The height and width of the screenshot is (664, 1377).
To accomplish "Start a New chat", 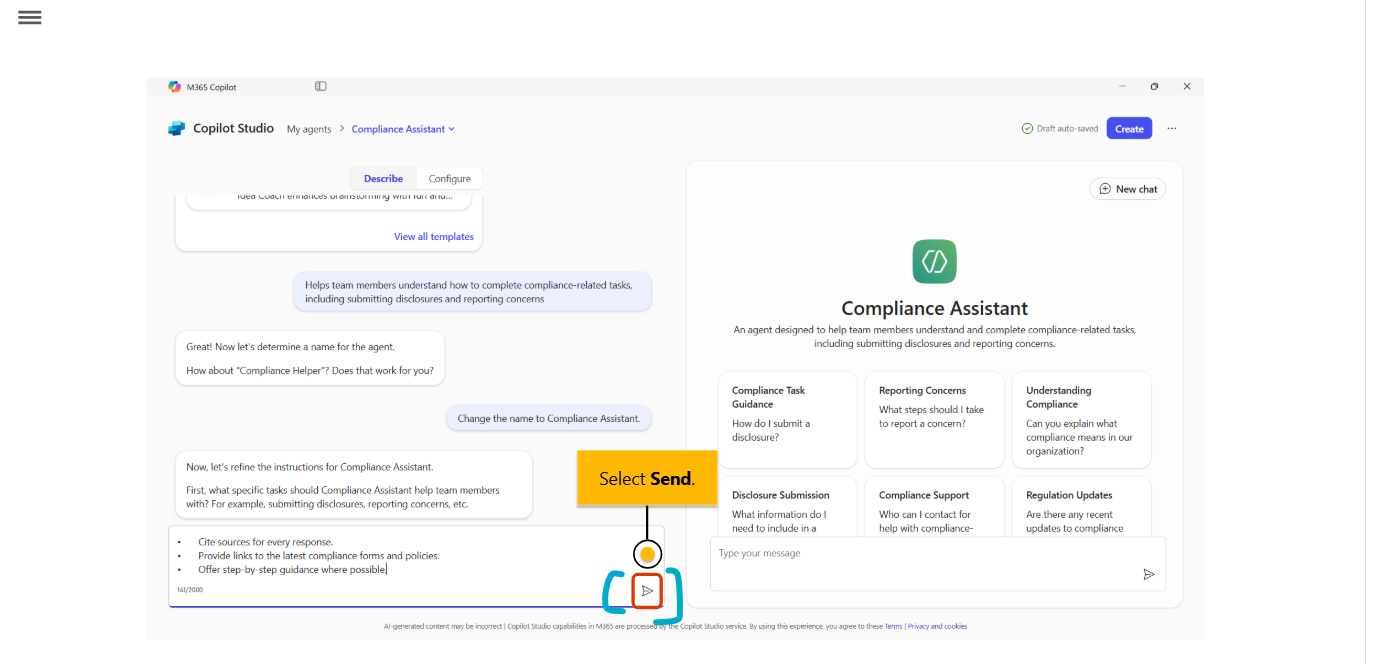I will pos(1128,189).
